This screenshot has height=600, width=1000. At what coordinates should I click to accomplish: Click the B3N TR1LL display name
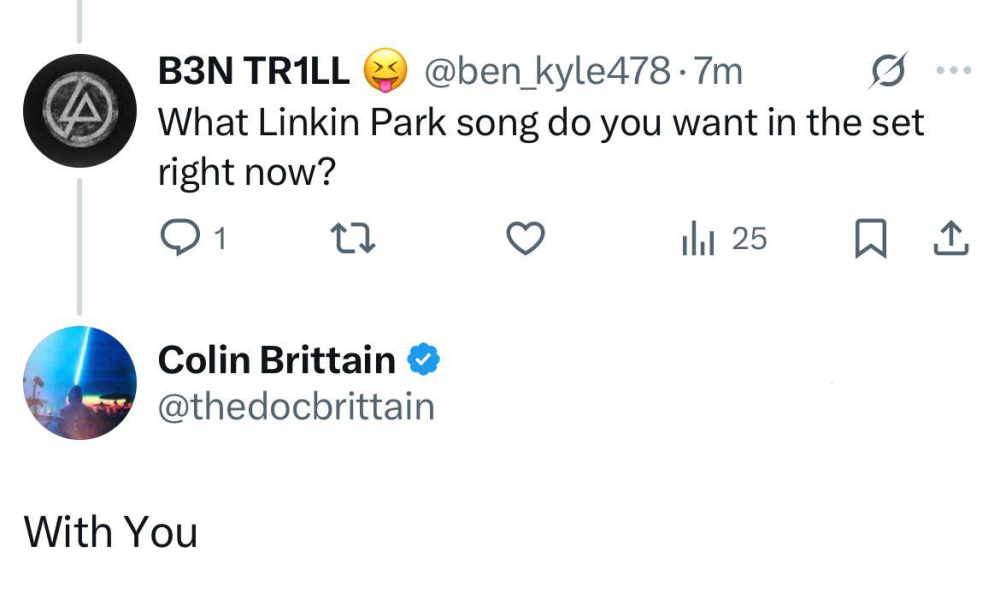(254, 71)
